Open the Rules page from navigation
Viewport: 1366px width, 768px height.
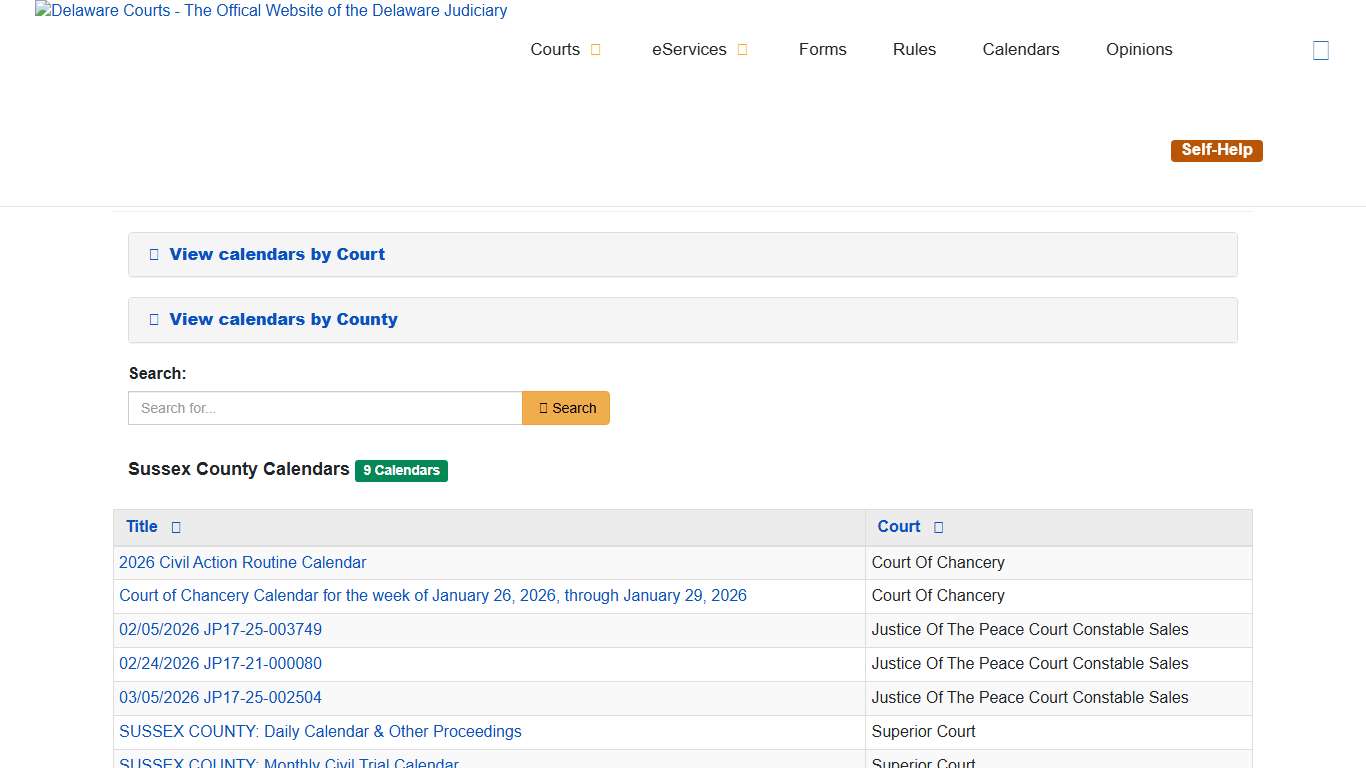click(913, 49)
